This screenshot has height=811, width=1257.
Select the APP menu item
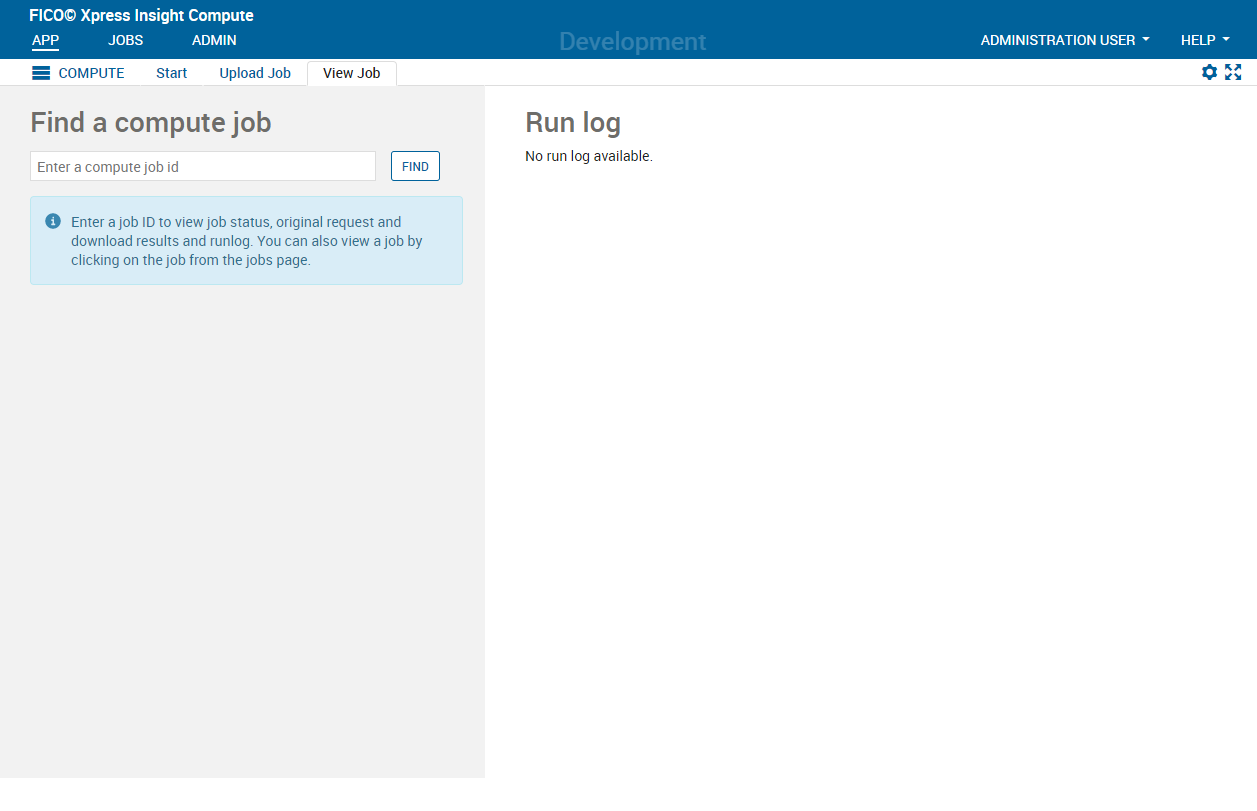(45, 40)
